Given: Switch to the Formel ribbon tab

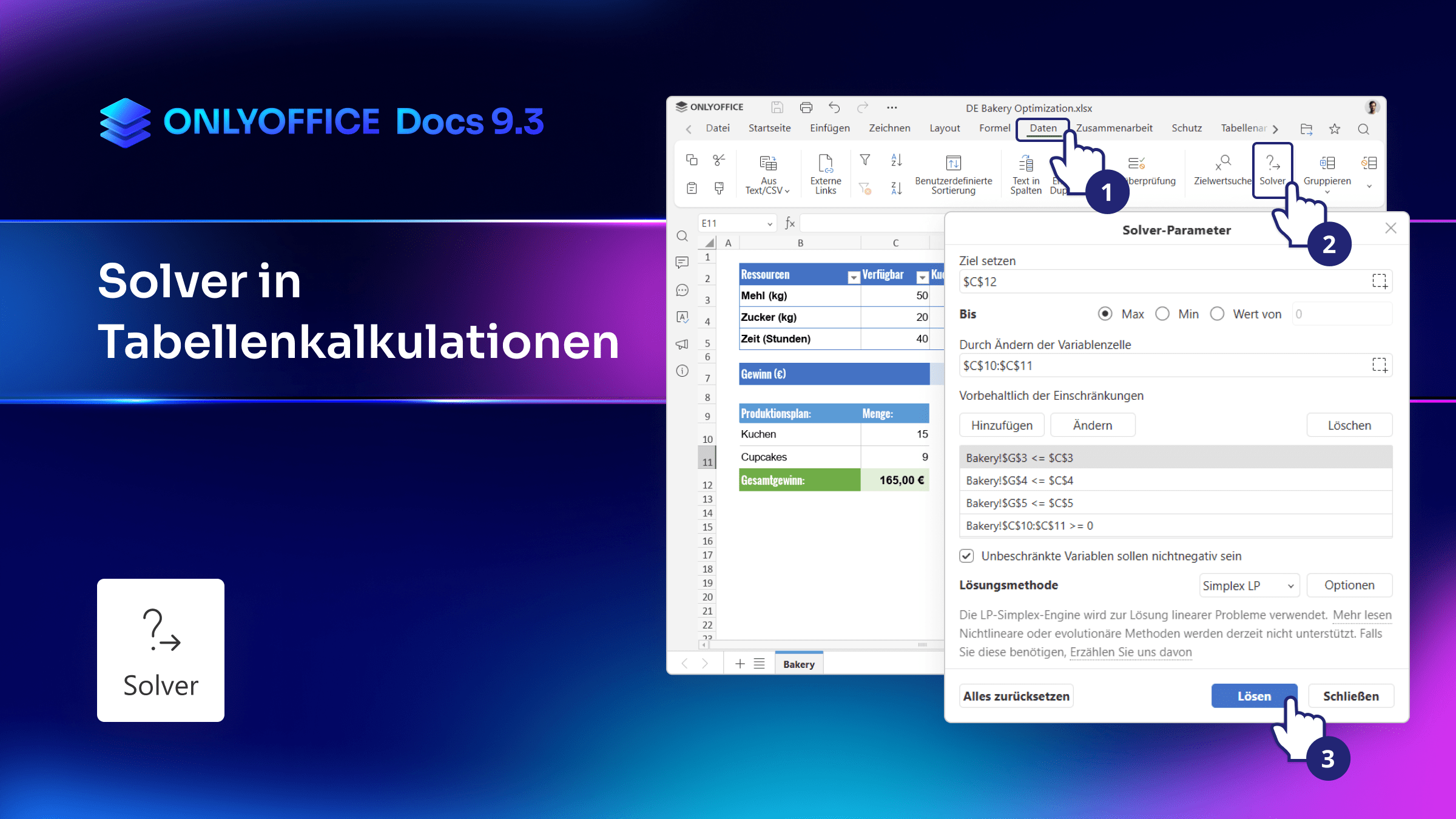Looking at the screenshot, I should coord(994,129).
